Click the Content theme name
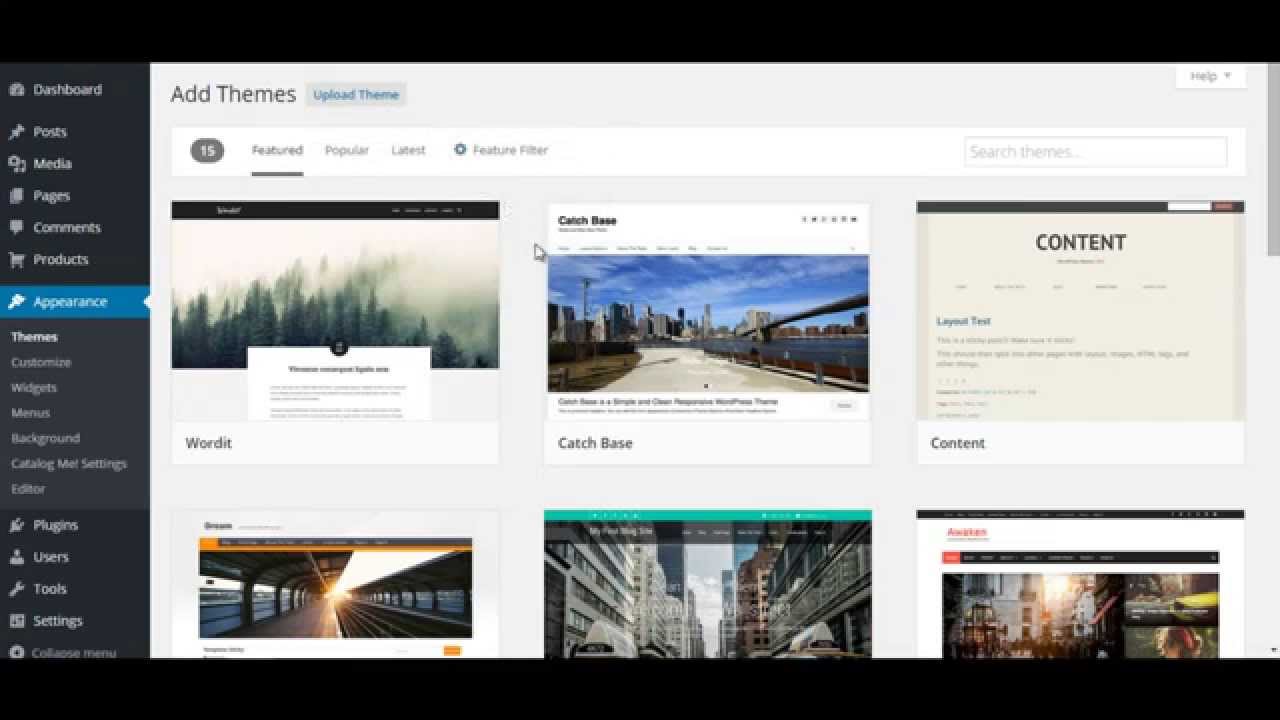Viewport: 1280px width, 720px height. (x=958, y=443)
